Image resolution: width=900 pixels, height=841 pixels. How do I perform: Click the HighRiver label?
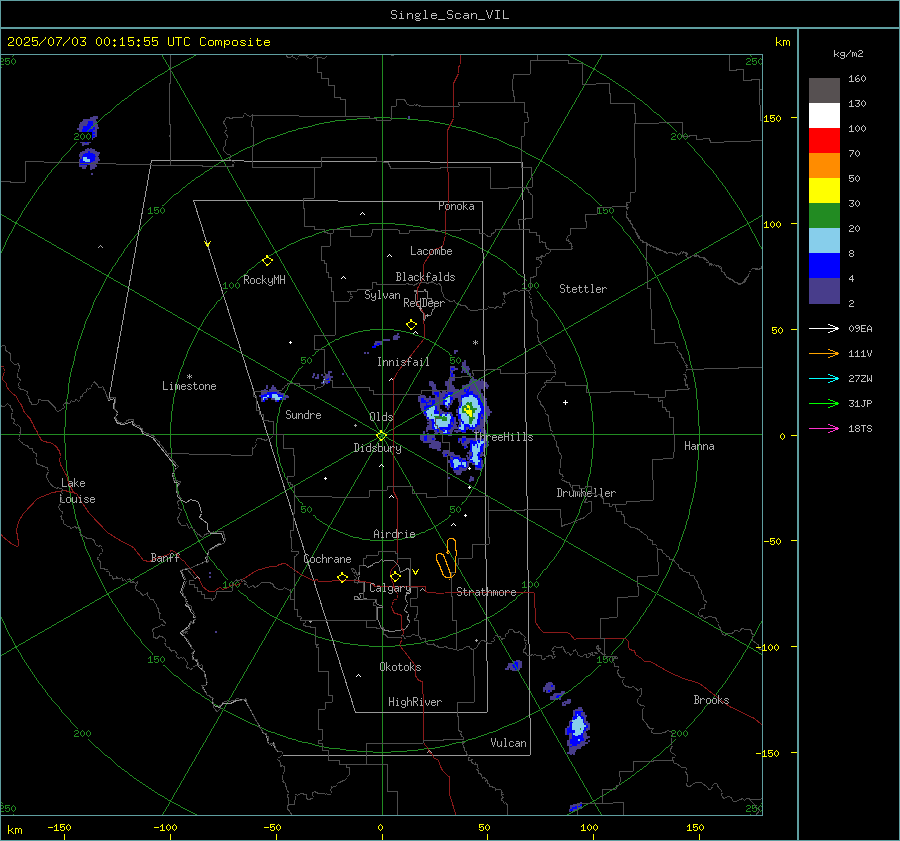click(415, 702)
